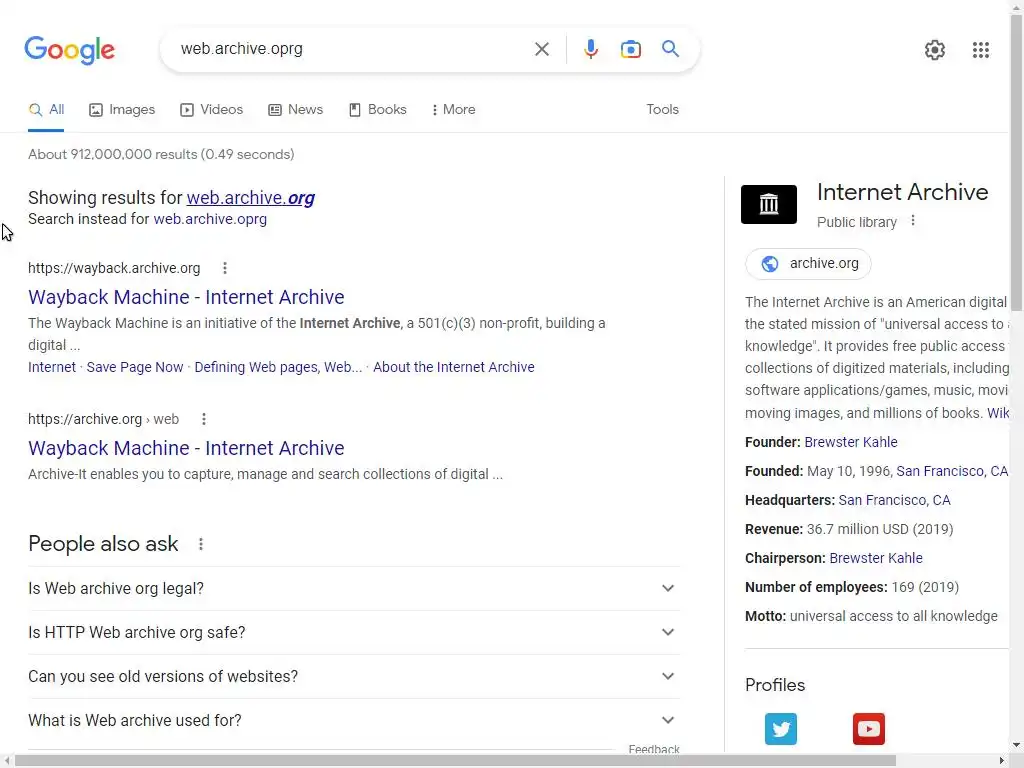Open the Defining Web pages, Web... sitelink
Viewport: 1024px width, 768px height.
(278, 367)
